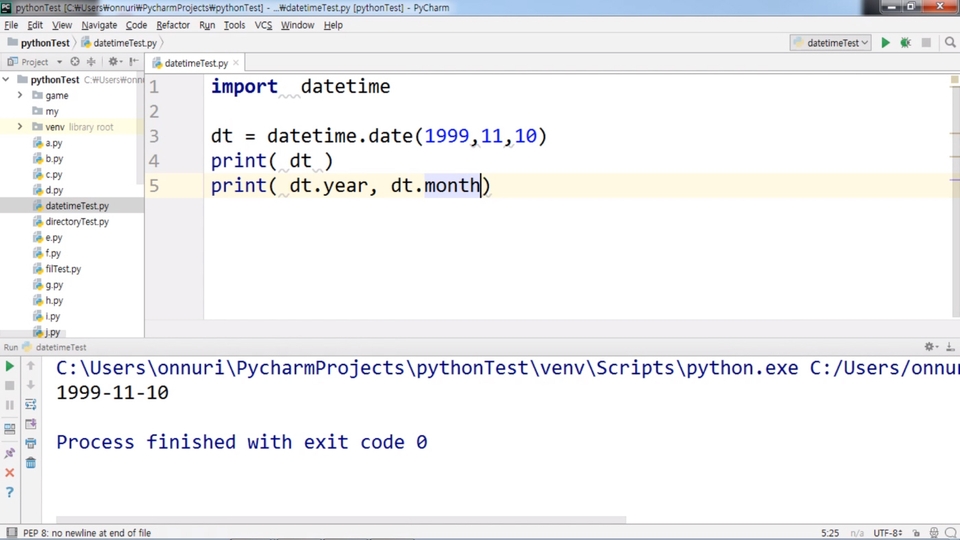Open the Tools menu
Viewport: 960px width, 540px height.
pyautogui.click(x=234, y=25)
